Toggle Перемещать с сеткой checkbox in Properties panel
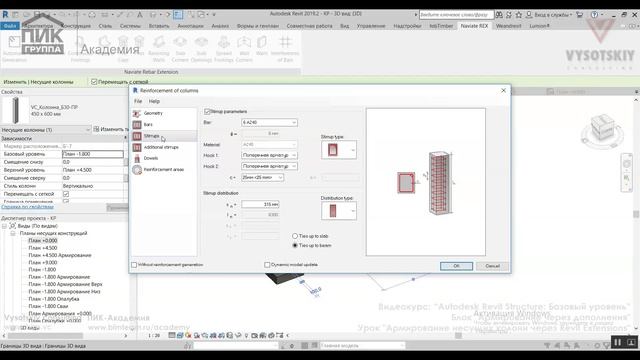The height and width of the screenshot is (360, 640). pyautogui.click(x=66, y=194)
